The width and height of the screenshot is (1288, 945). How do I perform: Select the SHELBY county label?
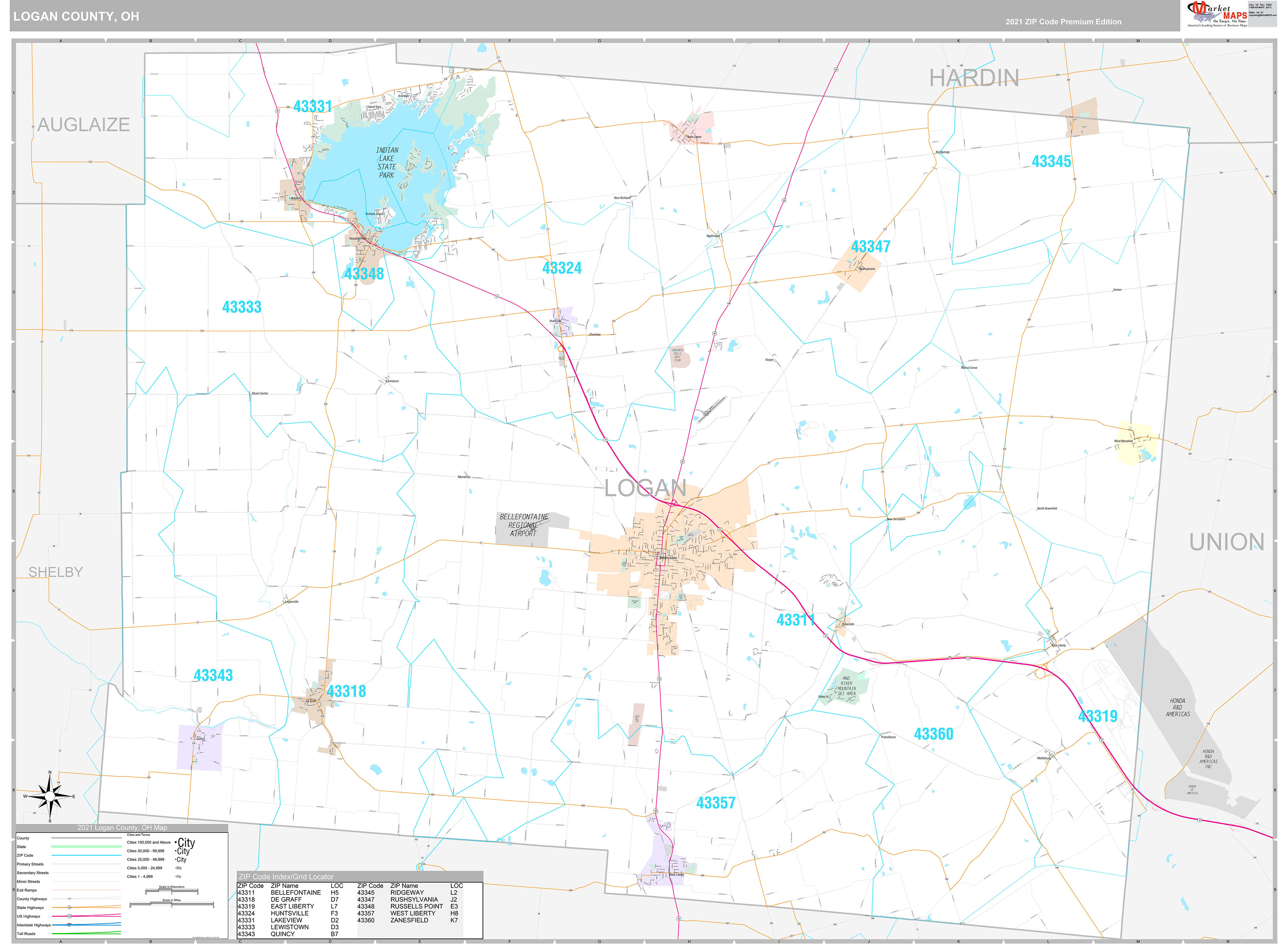tap(56, 572)
